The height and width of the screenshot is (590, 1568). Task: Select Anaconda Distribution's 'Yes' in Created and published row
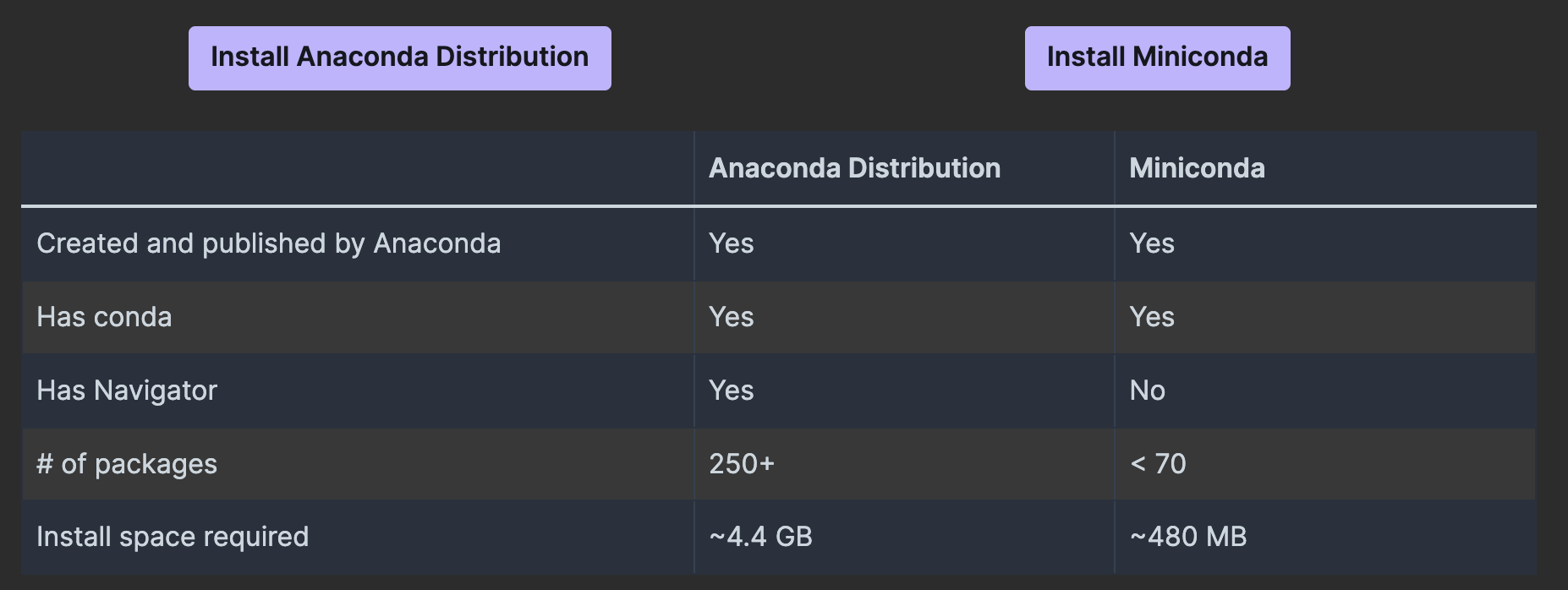point(731,243)
